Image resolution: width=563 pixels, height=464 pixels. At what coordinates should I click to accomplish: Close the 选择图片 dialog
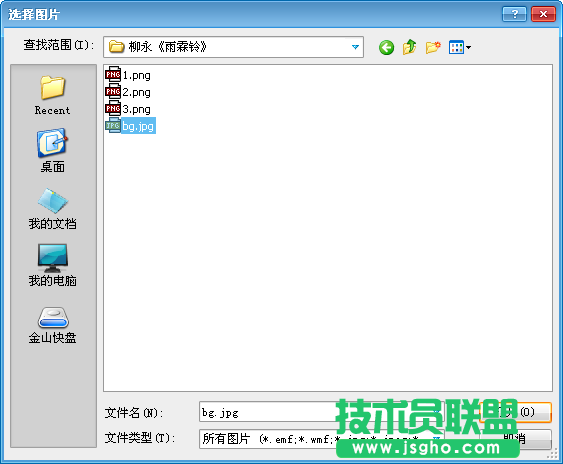point(543,14)
